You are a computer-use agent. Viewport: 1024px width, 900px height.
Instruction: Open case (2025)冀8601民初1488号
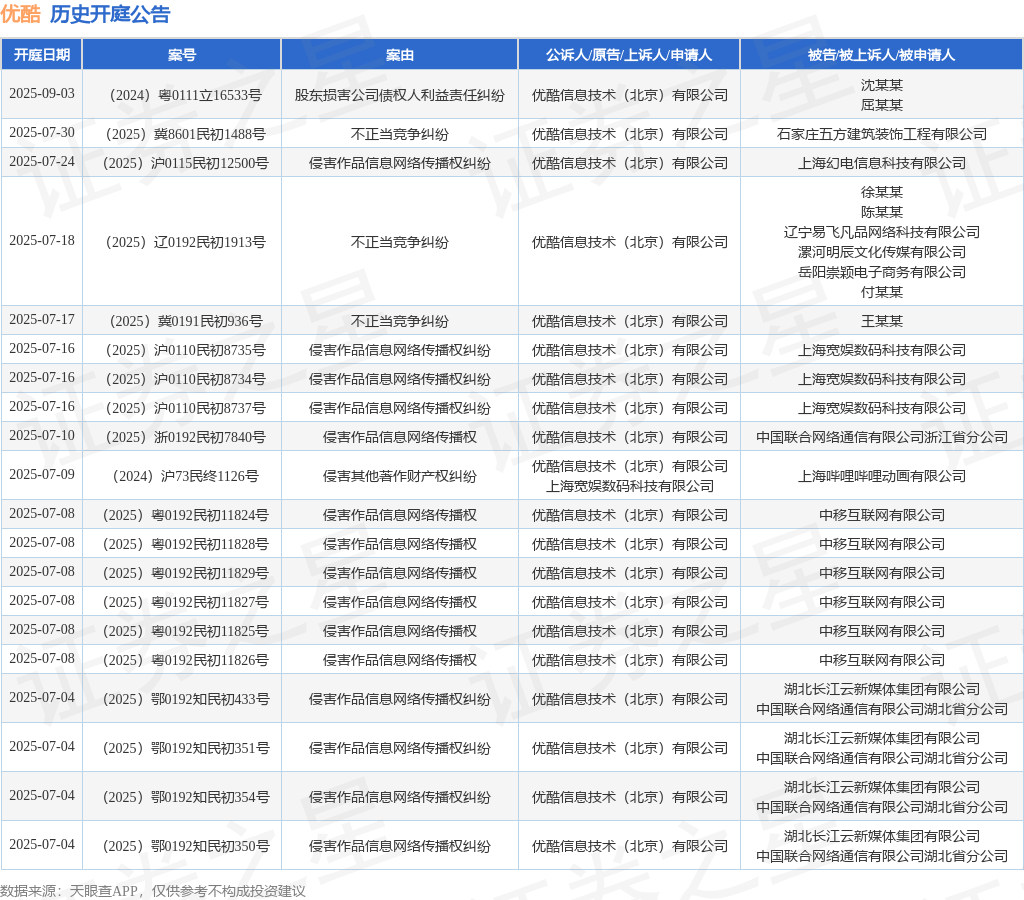point(182,134)
